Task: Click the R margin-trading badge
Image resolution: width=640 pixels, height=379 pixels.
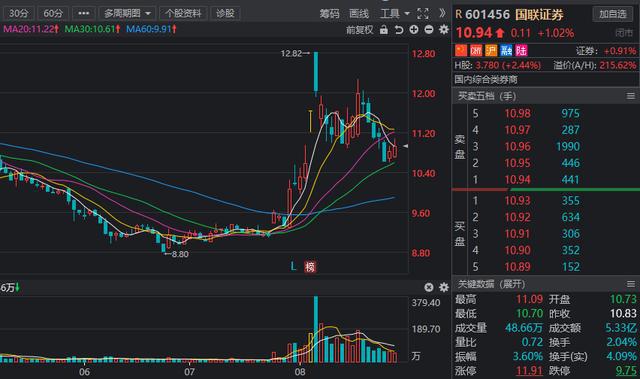Action: click(x=458, y=15)
